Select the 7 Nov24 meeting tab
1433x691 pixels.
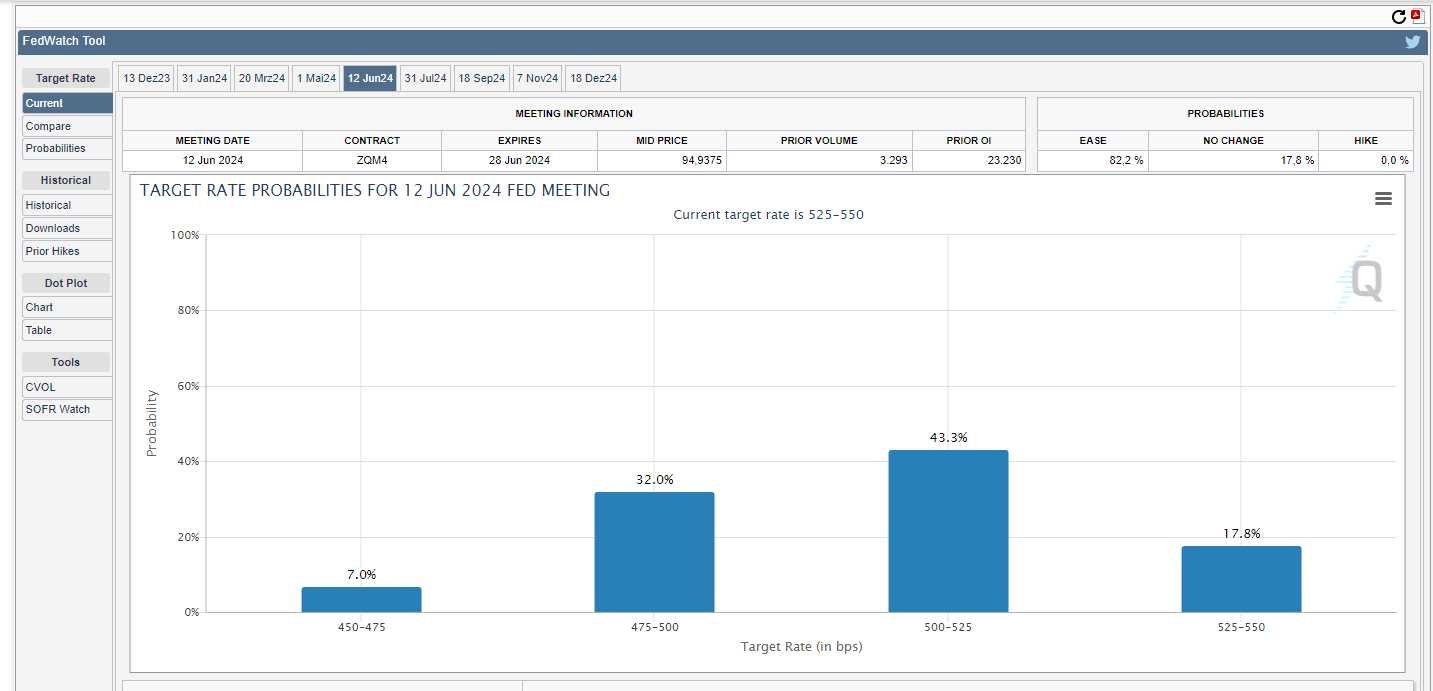(537, 78)
